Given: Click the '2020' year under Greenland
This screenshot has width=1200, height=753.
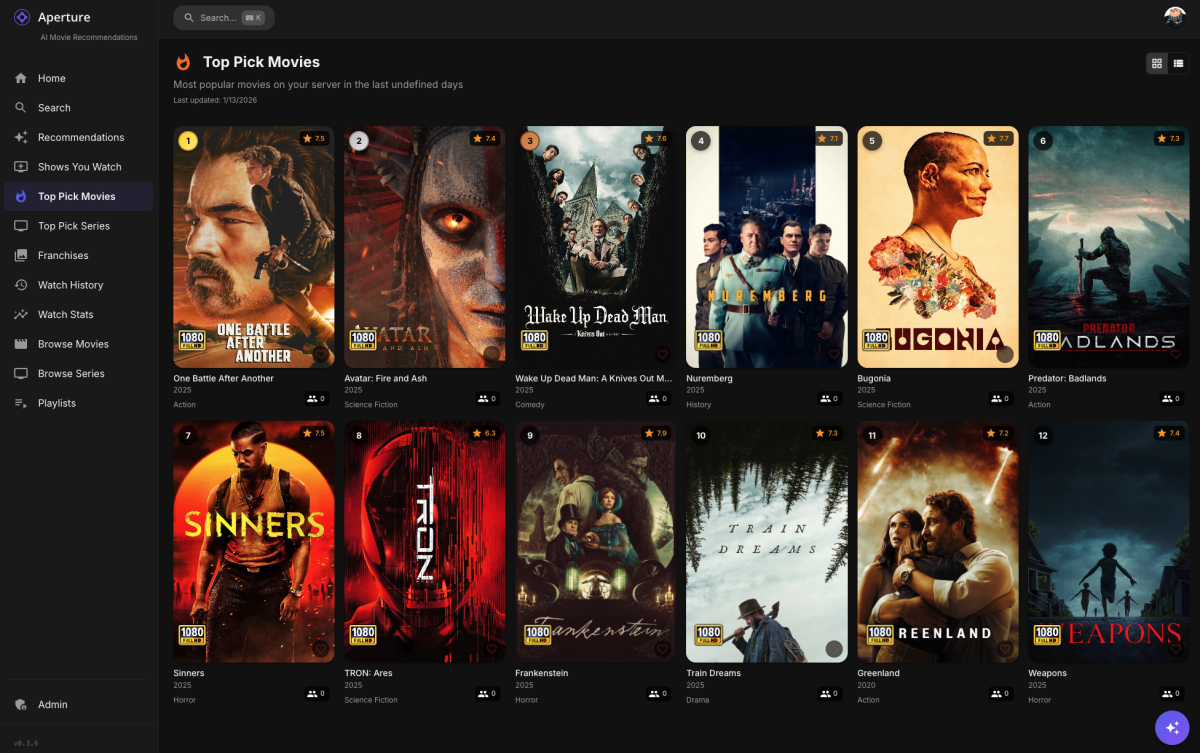Looking at the screenshot, I should (866, 686).
